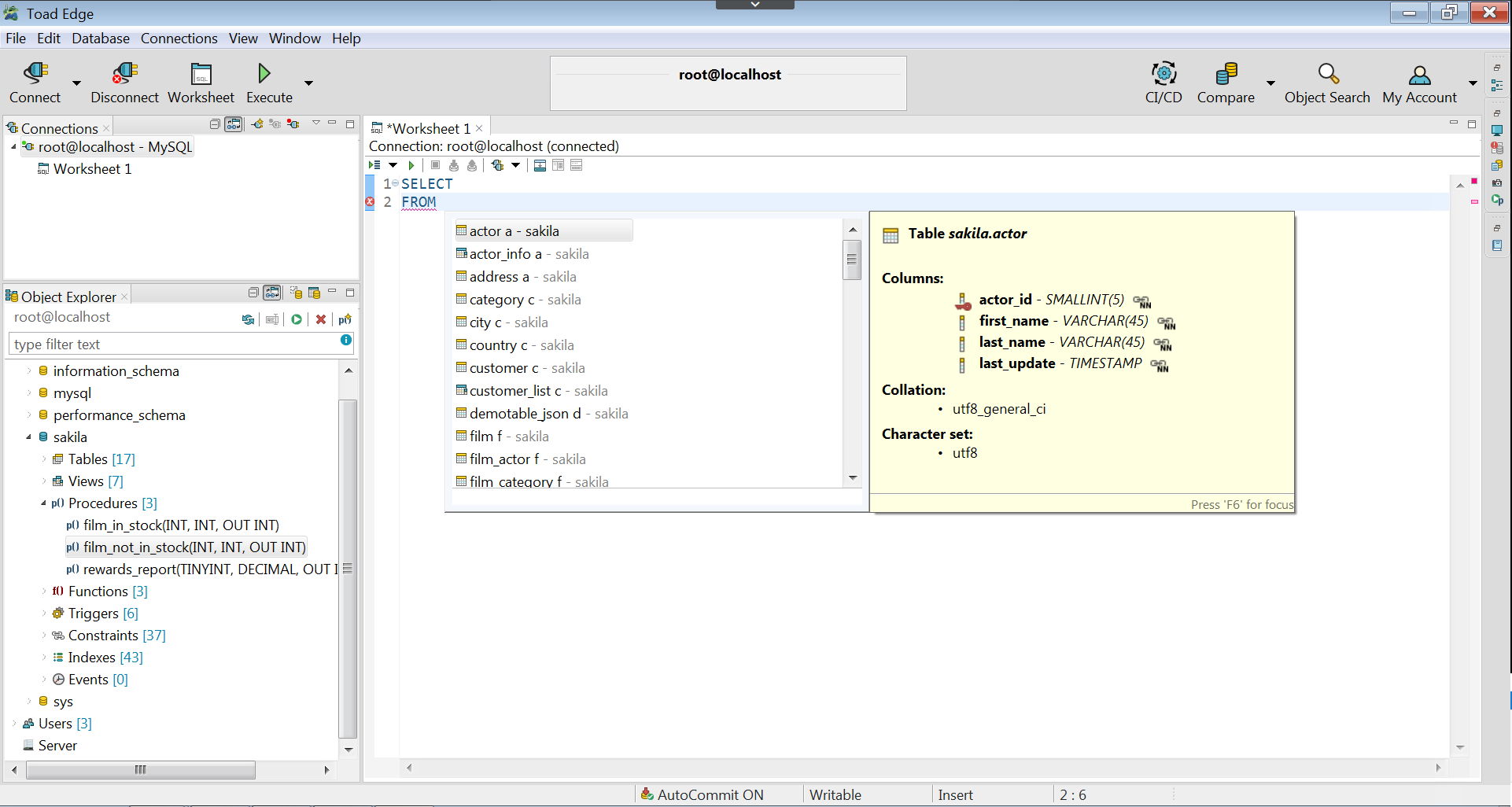Viewport: 1512px width, 807px height.
Task: Click the red X delete icon in Object Explorer
Action: coord(321,319)
